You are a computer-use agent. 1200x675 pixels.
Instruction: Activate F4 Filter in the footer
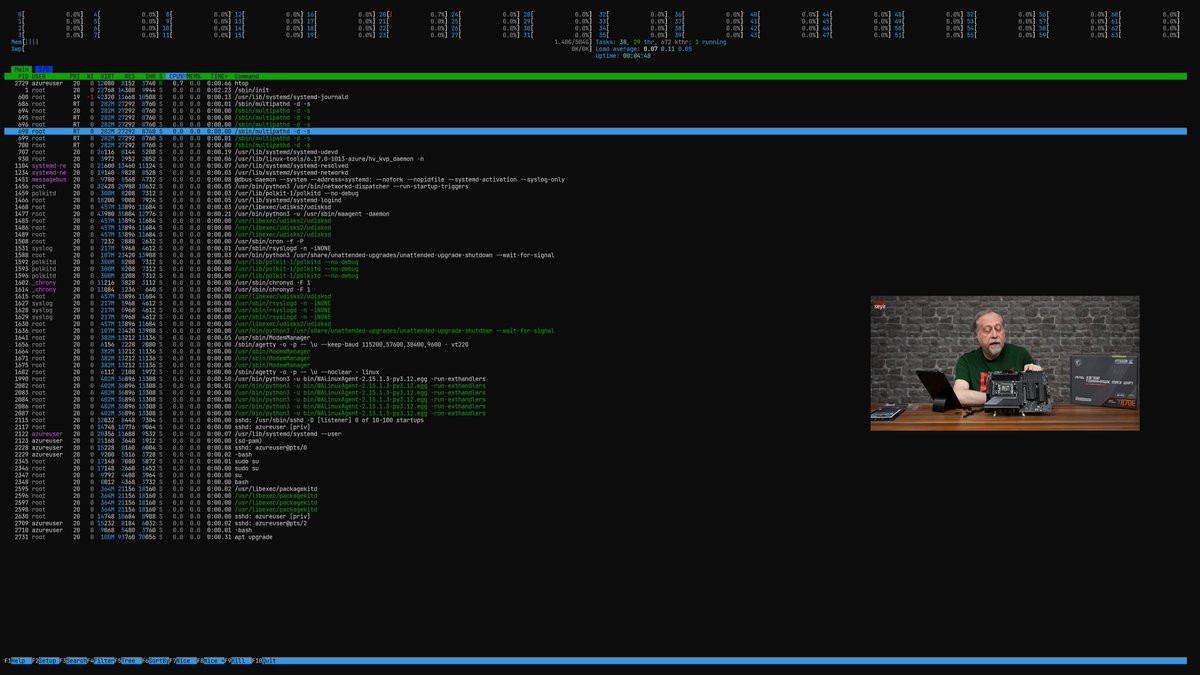tap(101, 661)
